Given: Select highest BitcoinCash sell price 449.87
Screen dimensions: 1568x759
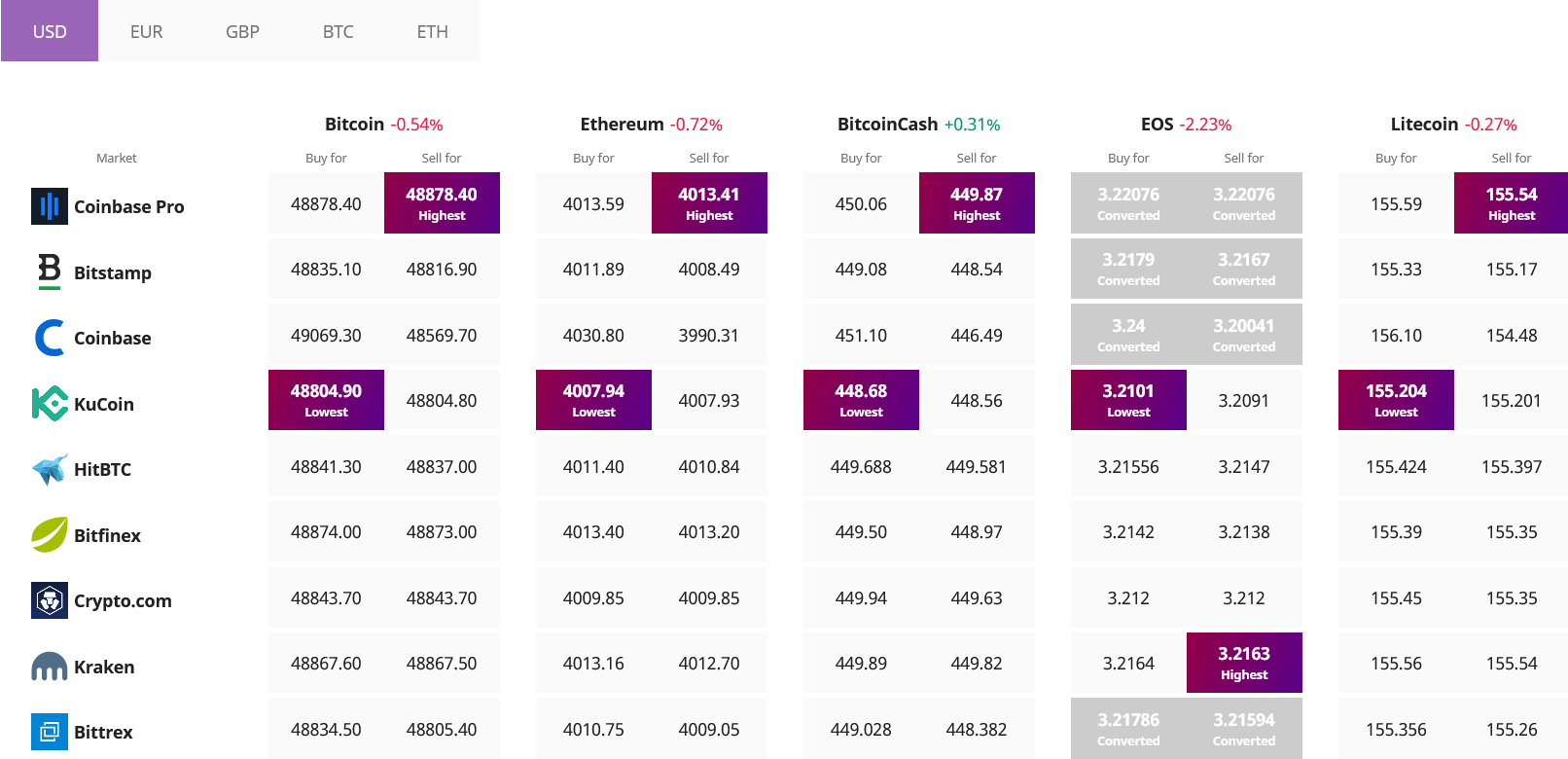Looking at the screenshot, I should coord(977,202).
